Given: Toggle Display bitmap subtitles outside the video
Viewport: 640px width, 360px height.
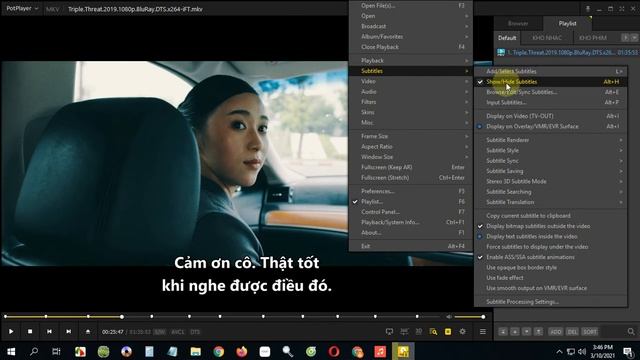Looking at the screenshot, I should [x=550, y=226].
